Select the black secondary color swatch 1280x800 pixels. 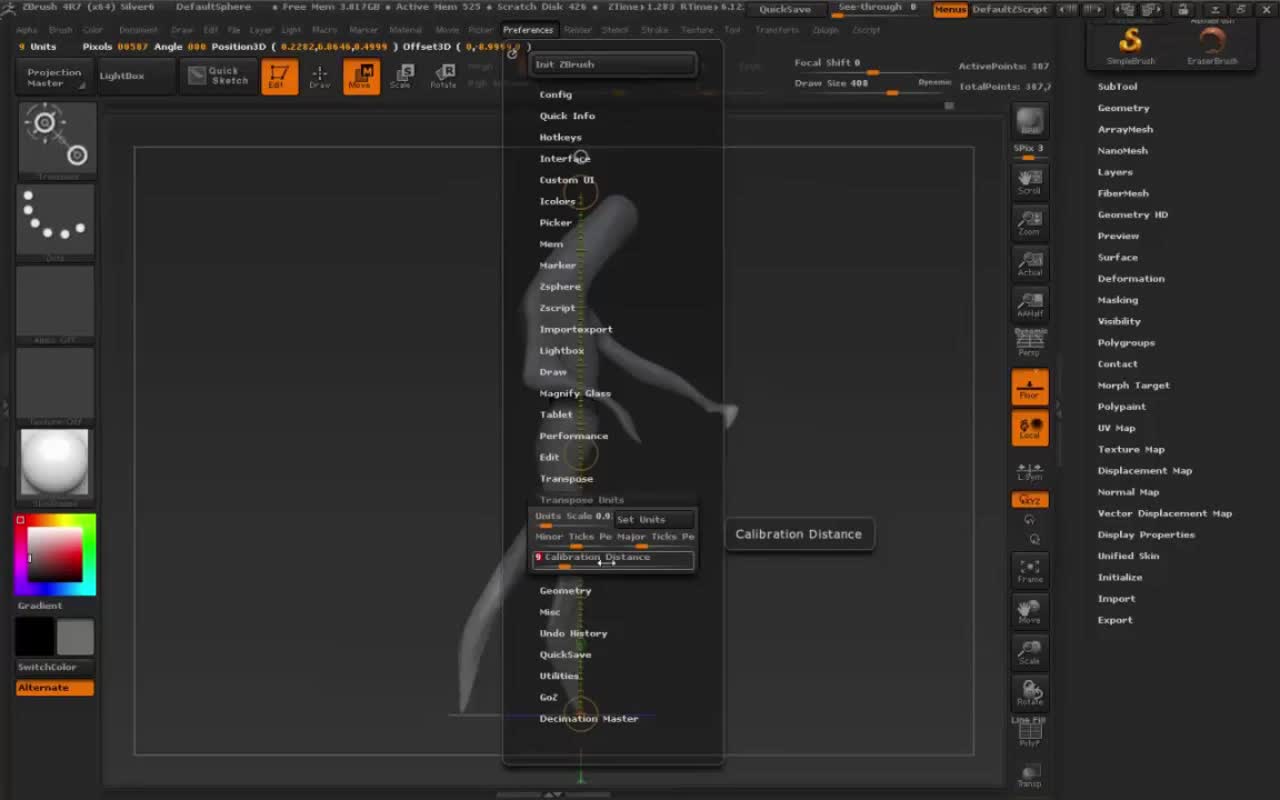tap(35, 637)
